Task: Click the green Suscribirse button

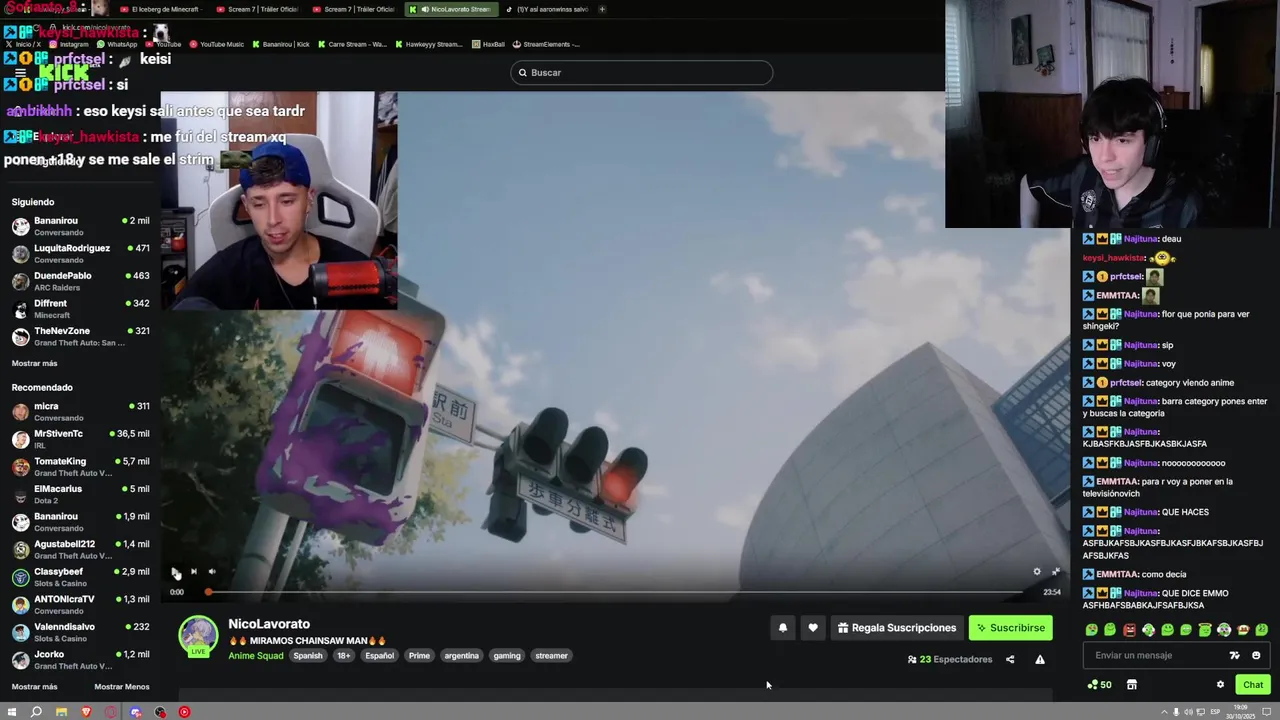Action: (1011, 628)
